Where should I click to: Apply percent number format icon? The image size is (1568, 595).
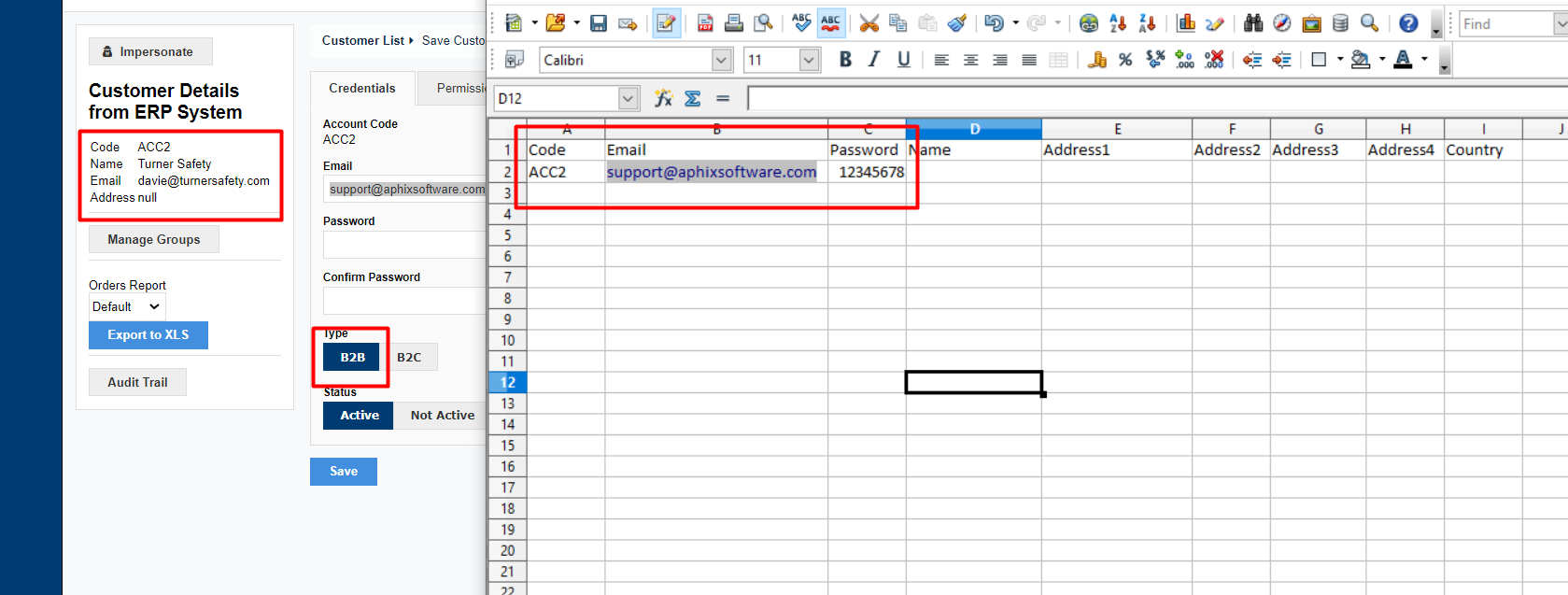(1125, 60)
